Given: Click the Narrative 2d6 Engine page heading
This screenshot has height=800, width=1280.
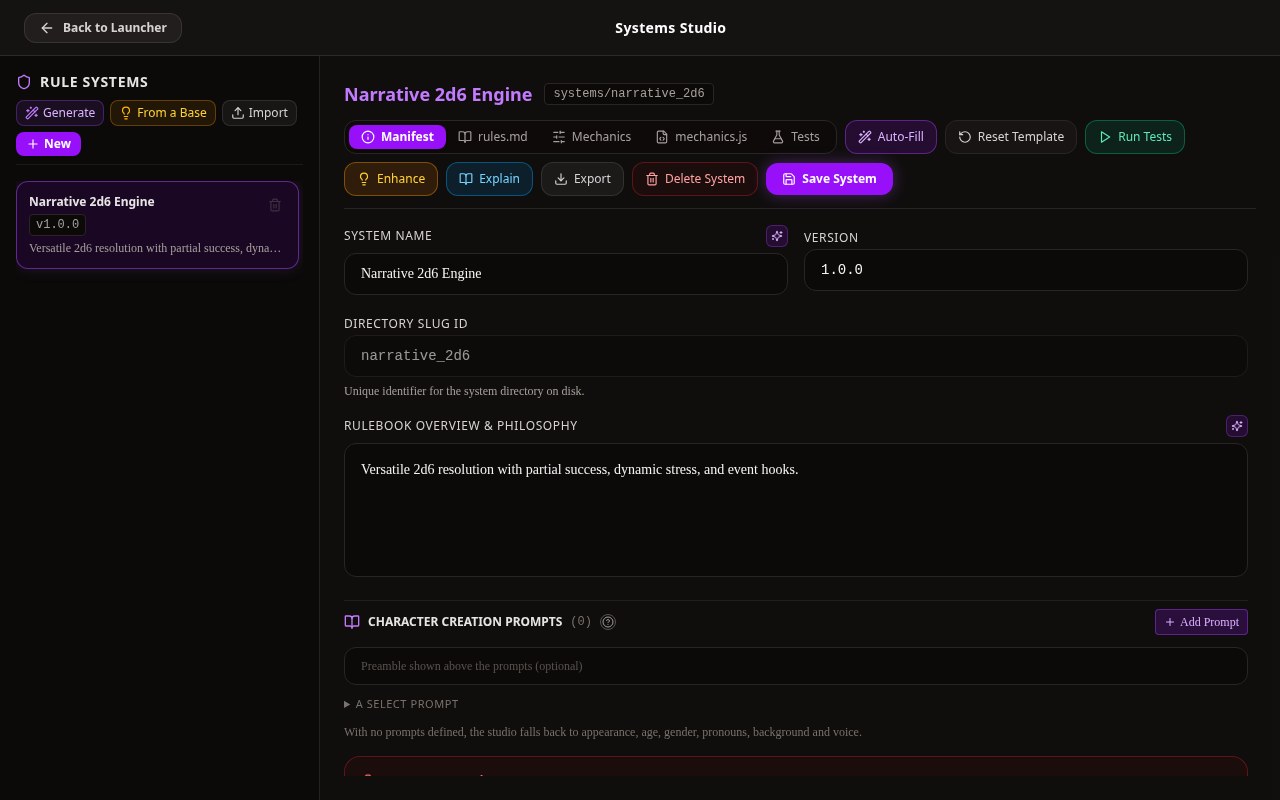Looking at the screenshot, I should [x=438, y=94].
